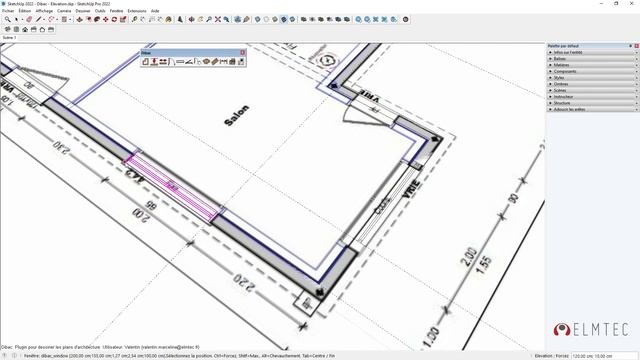Open the Extensions menu
The width and height of the screenshot is (640, 360).
pos(137,11)
